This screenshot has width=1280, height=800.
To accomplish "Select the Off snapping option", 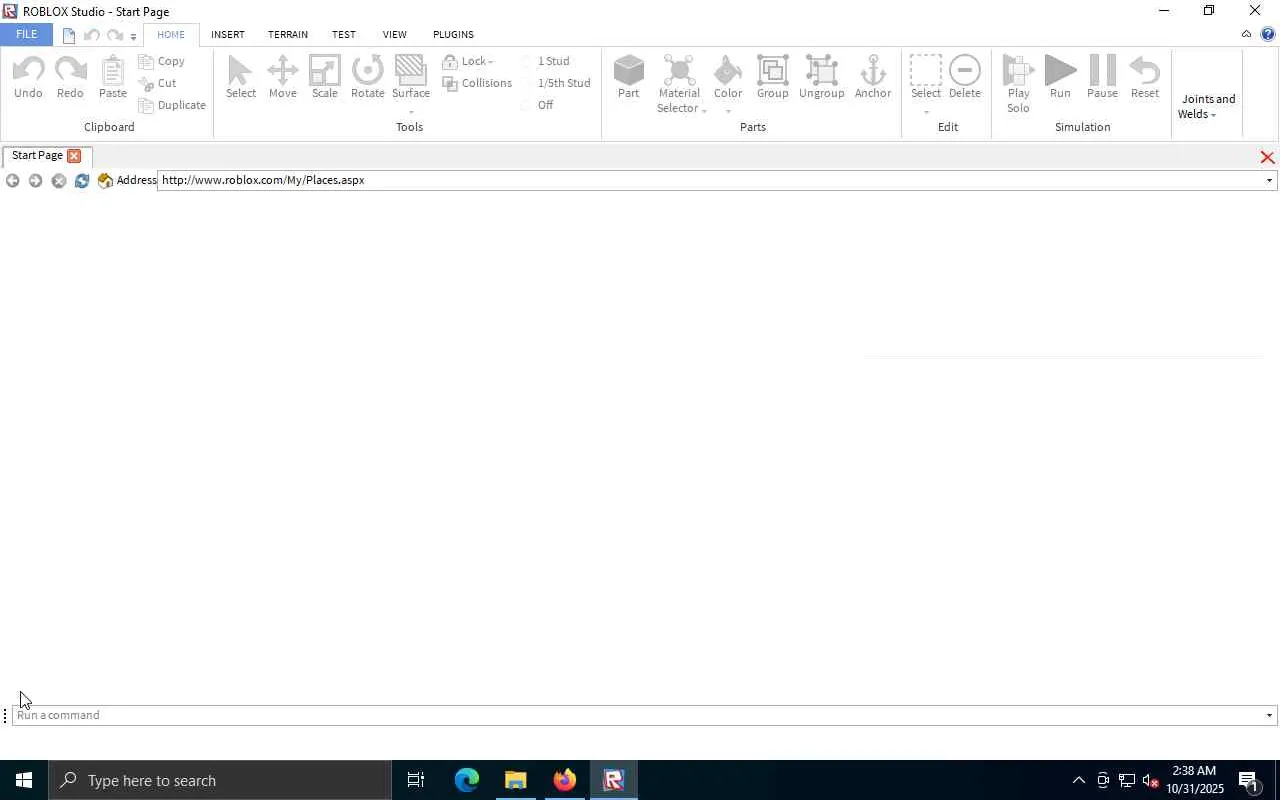I will [x=537, y=105].
